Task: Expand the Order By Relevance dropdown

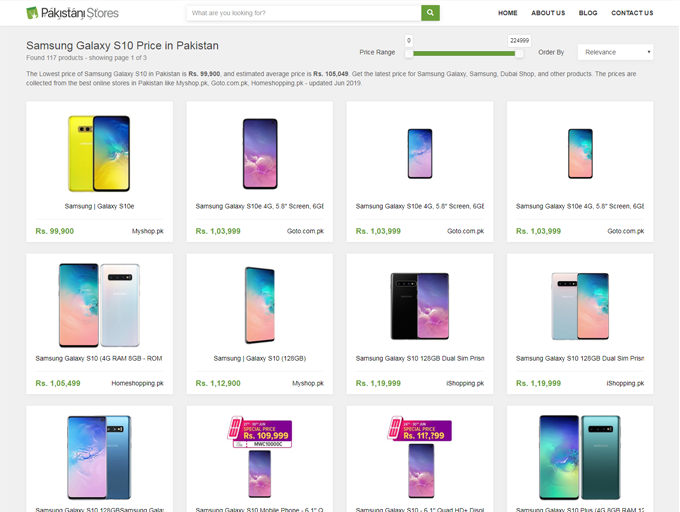Action: pyautogui.click(x=615, y=52)
